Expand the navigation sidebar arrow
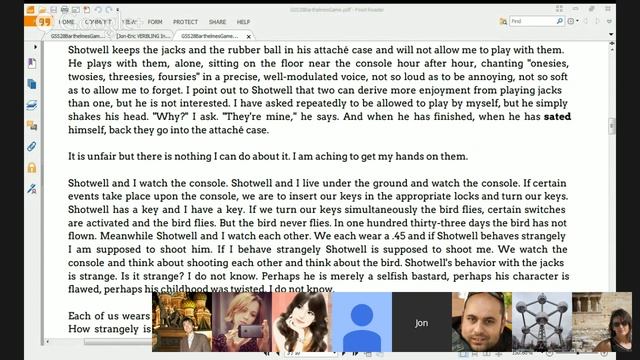640x360 pixels. (x=36, y=47)
